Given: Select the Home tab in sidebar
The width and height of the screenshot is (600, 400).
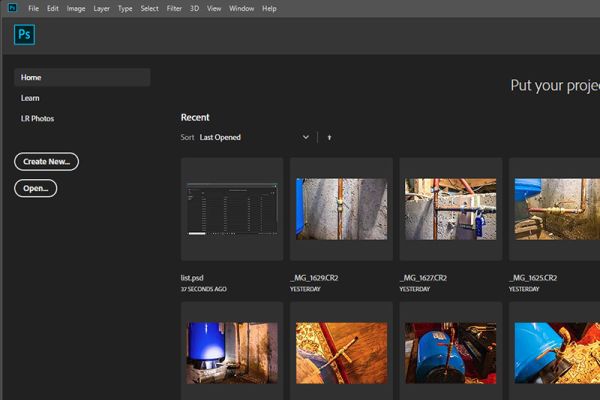Looking at the screenshot, I should point(82,77).
